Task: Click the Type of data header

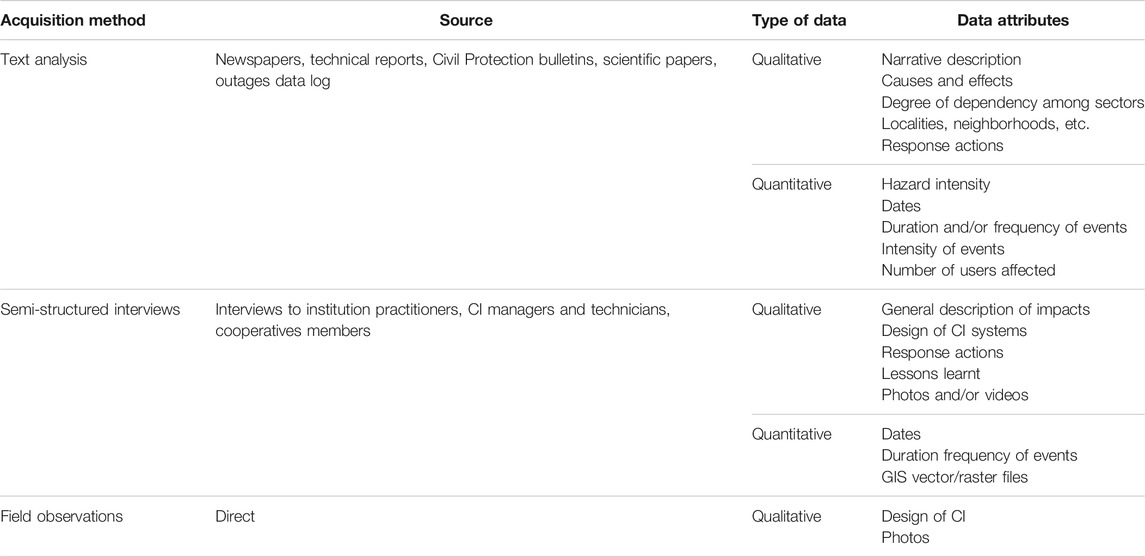Action: point(799,20)
